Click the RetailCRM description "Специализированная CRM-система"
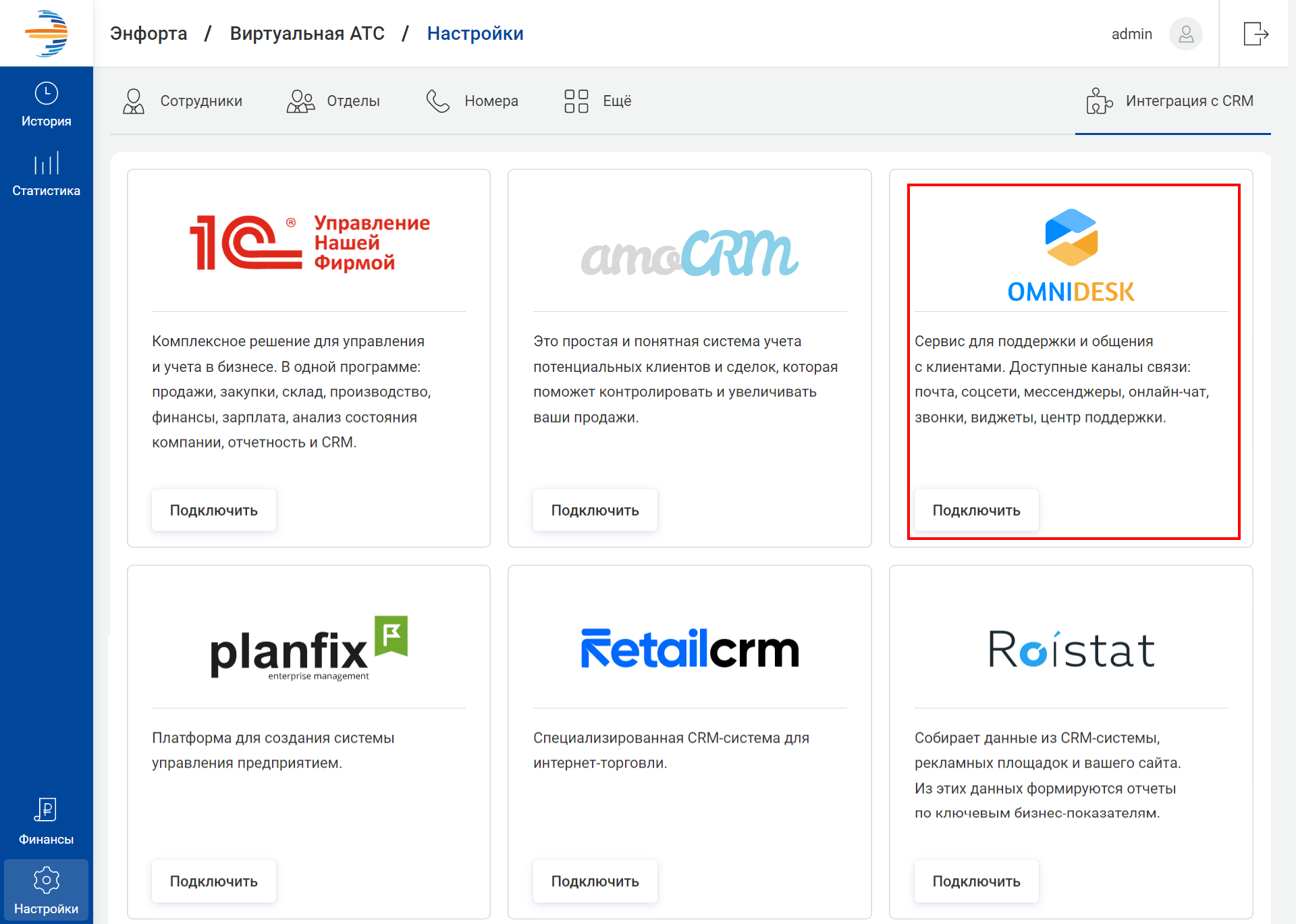Image resolution: width=1296 pixels, height=924 pixels. pyautogui.click(x=671, y=751)
